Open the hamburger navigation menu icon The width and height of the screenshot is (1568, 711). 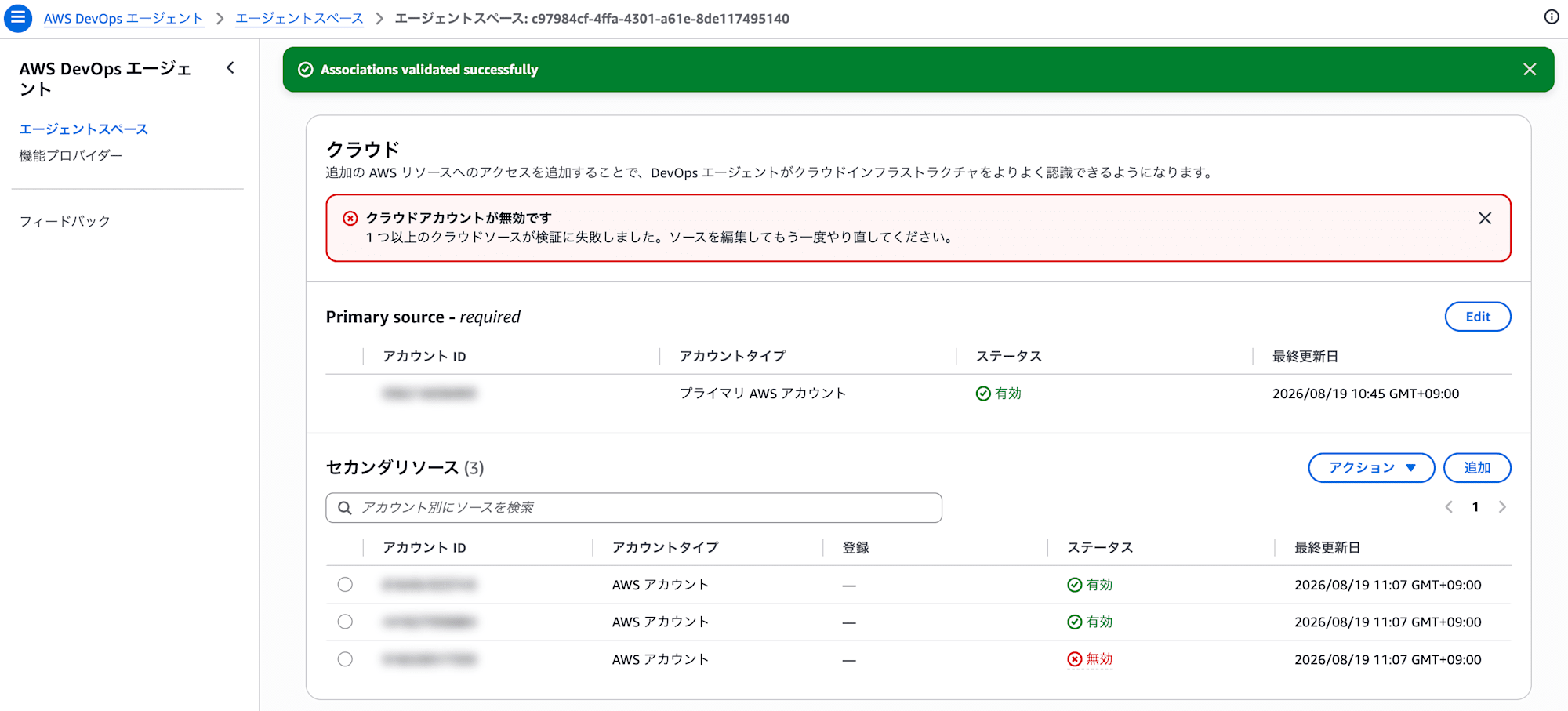click(x=18, y=17)
